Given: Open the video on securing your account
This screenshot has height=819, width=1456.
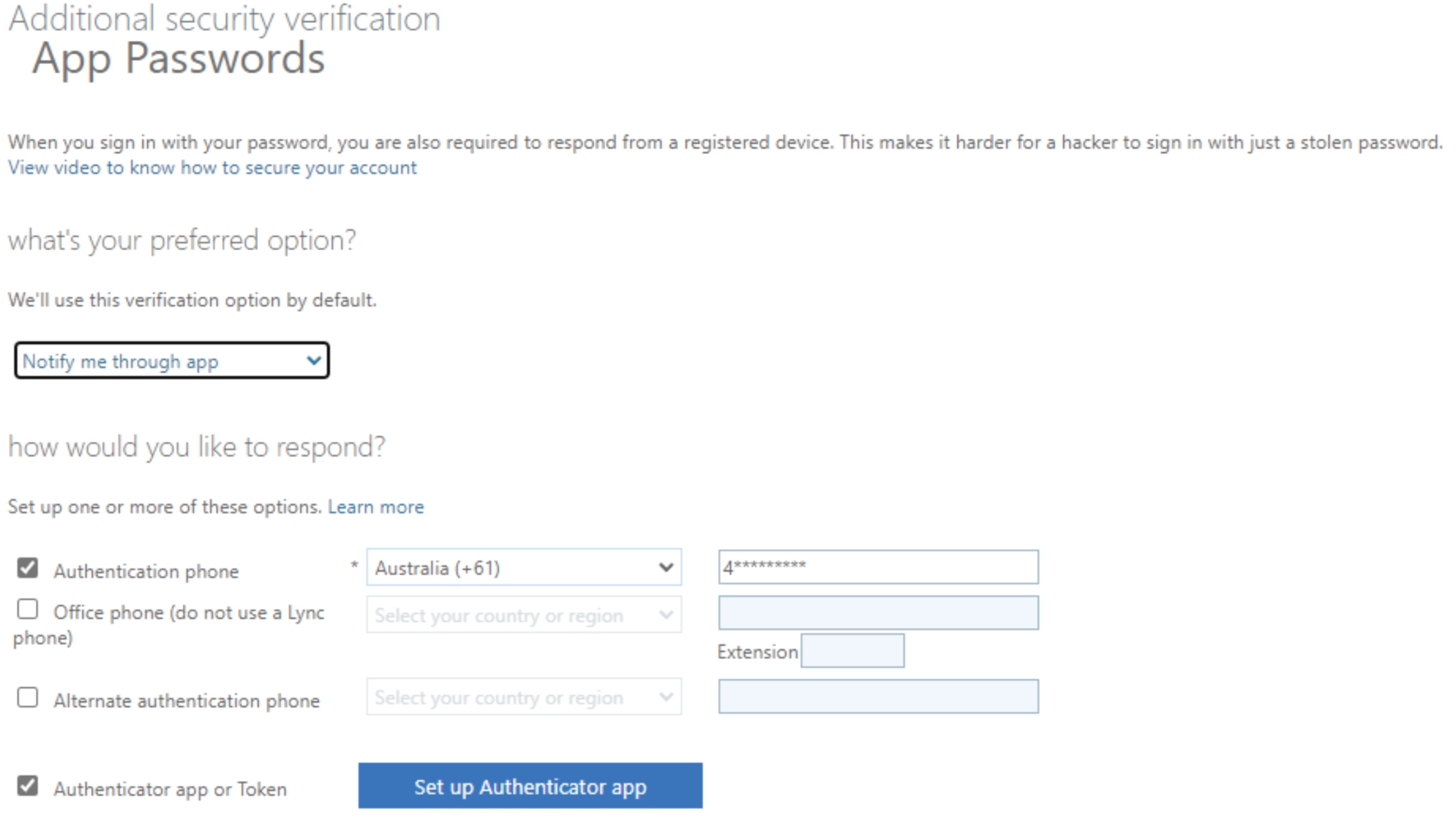Looking at the screenshot, I should point(211,167).
